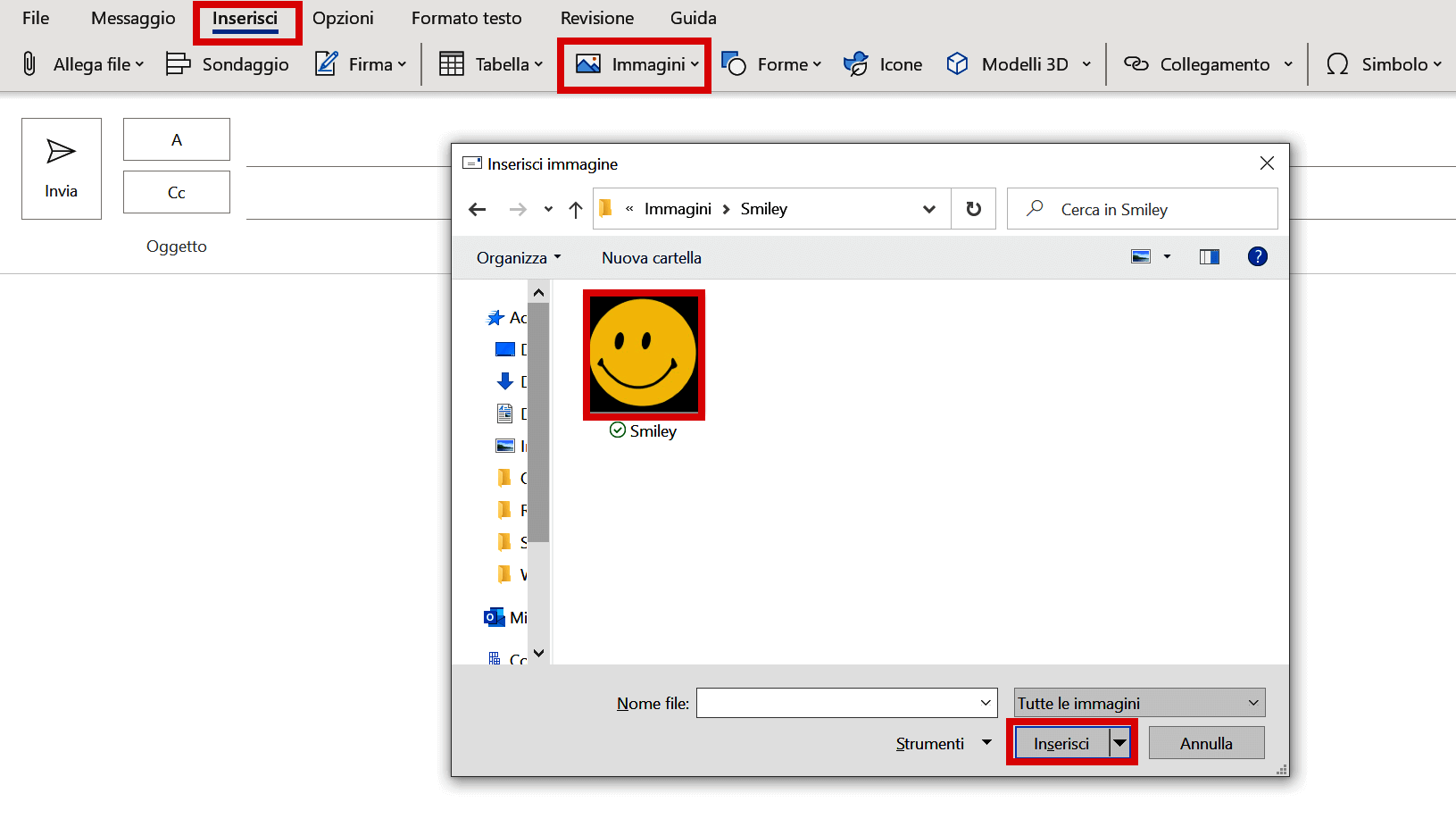The width and height of the screenshot is (1456, 827).
Task: Toggle the preview pane in the dialog
Action: [x=1210, y=256]
